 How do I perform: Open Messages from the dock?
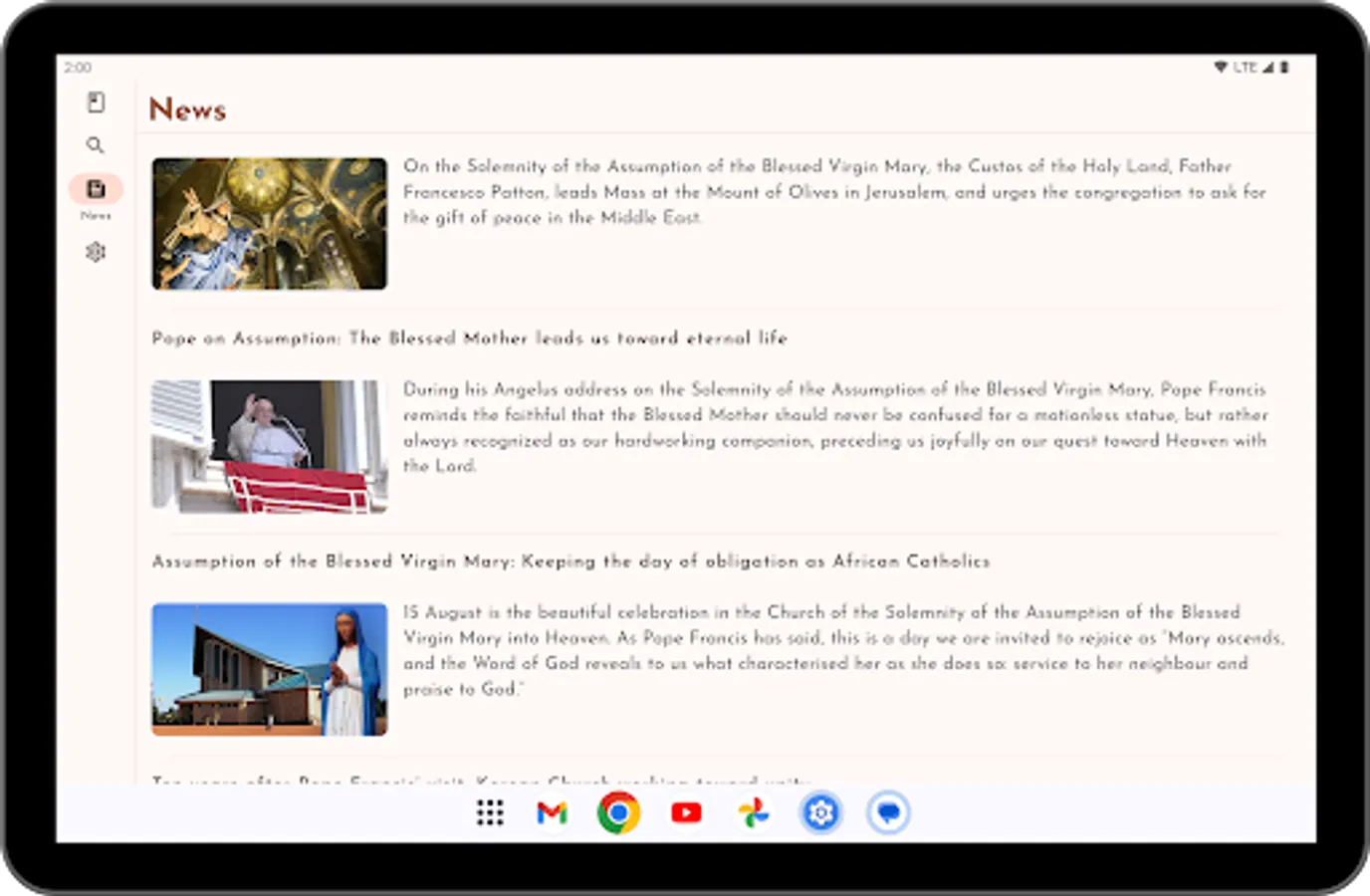tap(887, 813)
